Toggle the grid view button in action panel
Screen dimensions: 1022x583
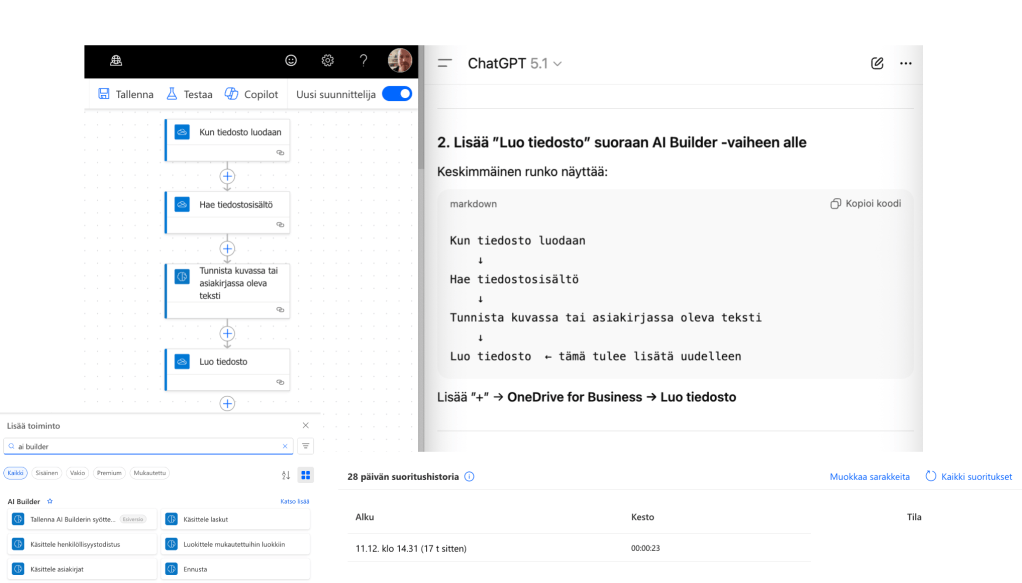click(x=305, y=474)
